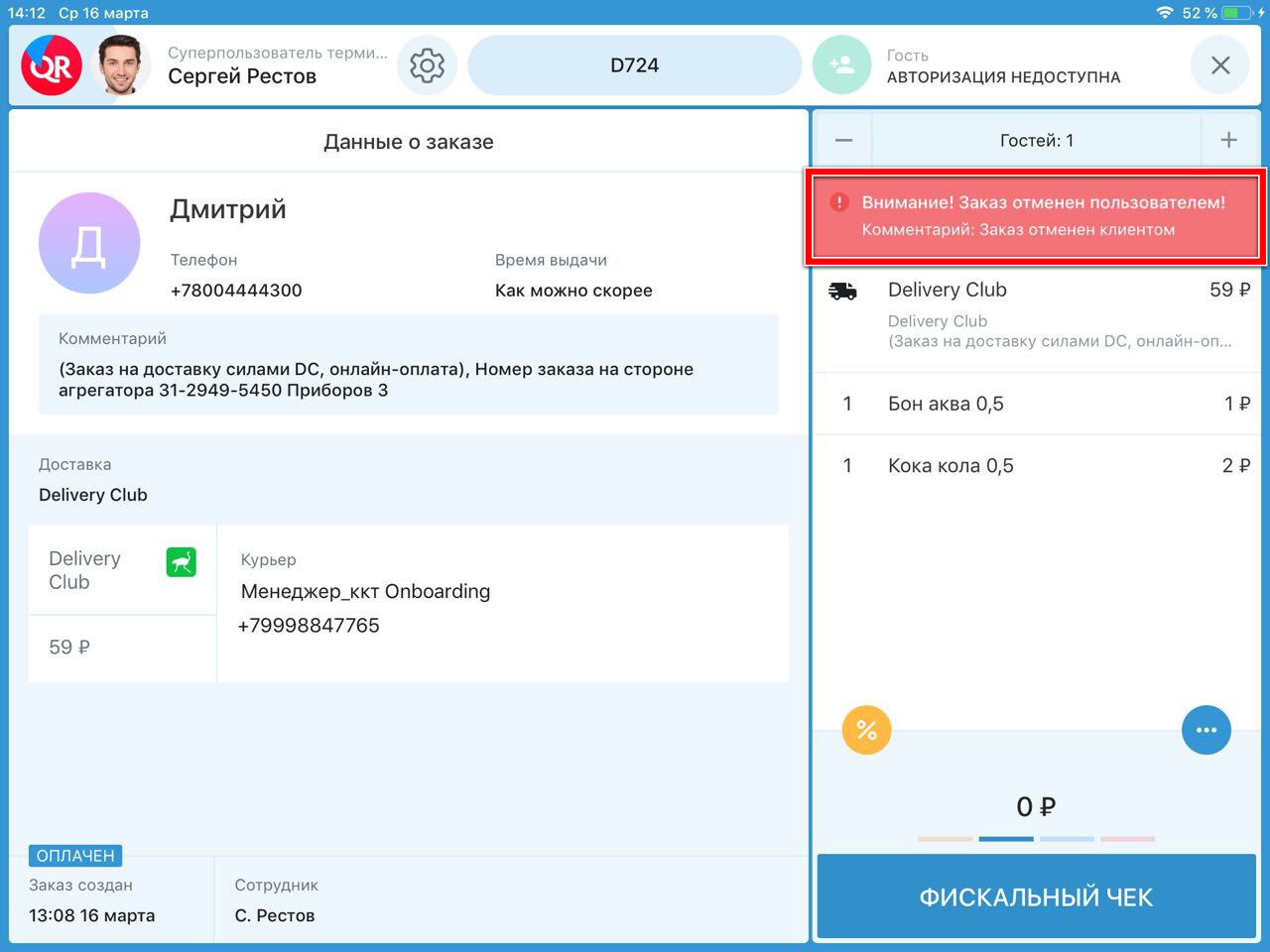Open more options three-dots button
The image size is (1270, 952).
click(1206, 731)
